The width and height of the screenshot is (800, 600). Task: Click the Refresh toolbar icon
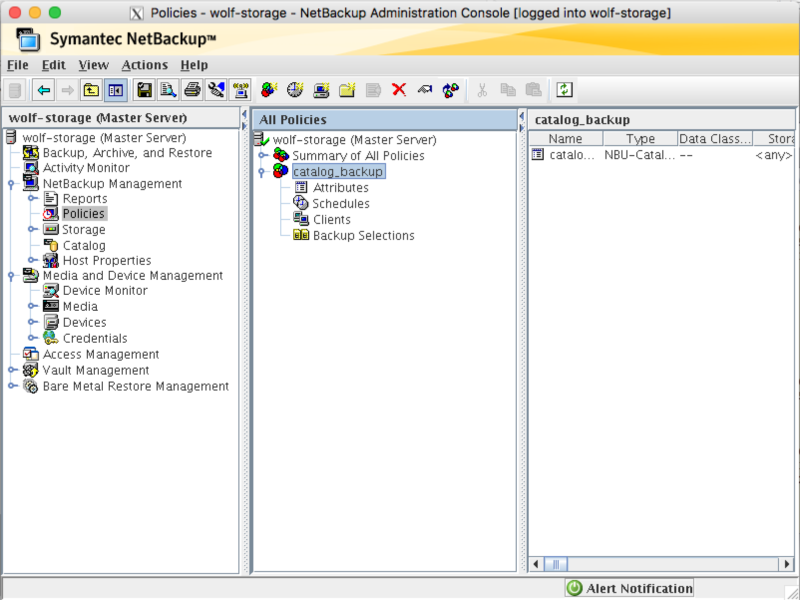tap(563, 90)
